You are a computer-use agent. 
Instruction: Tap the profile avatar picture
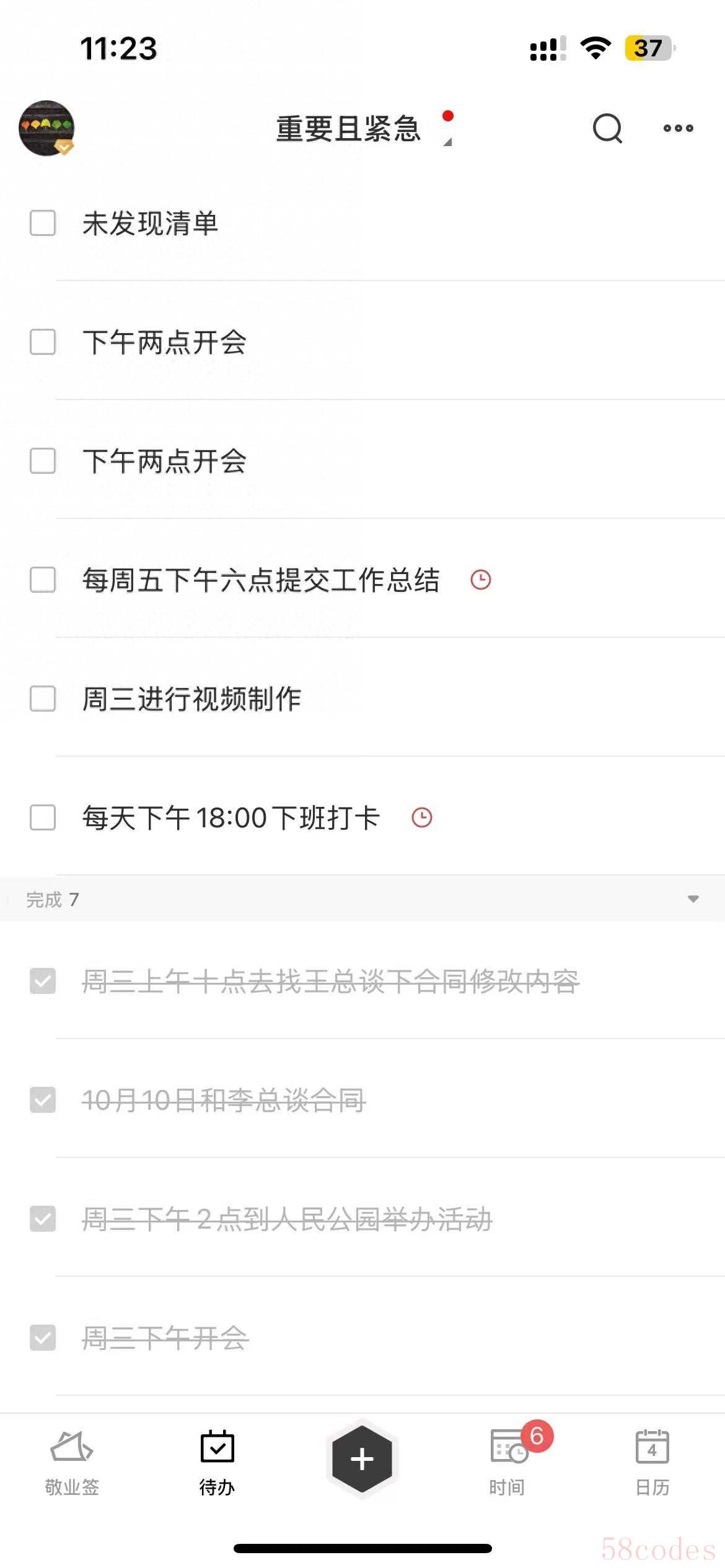[x=46, y=128]
